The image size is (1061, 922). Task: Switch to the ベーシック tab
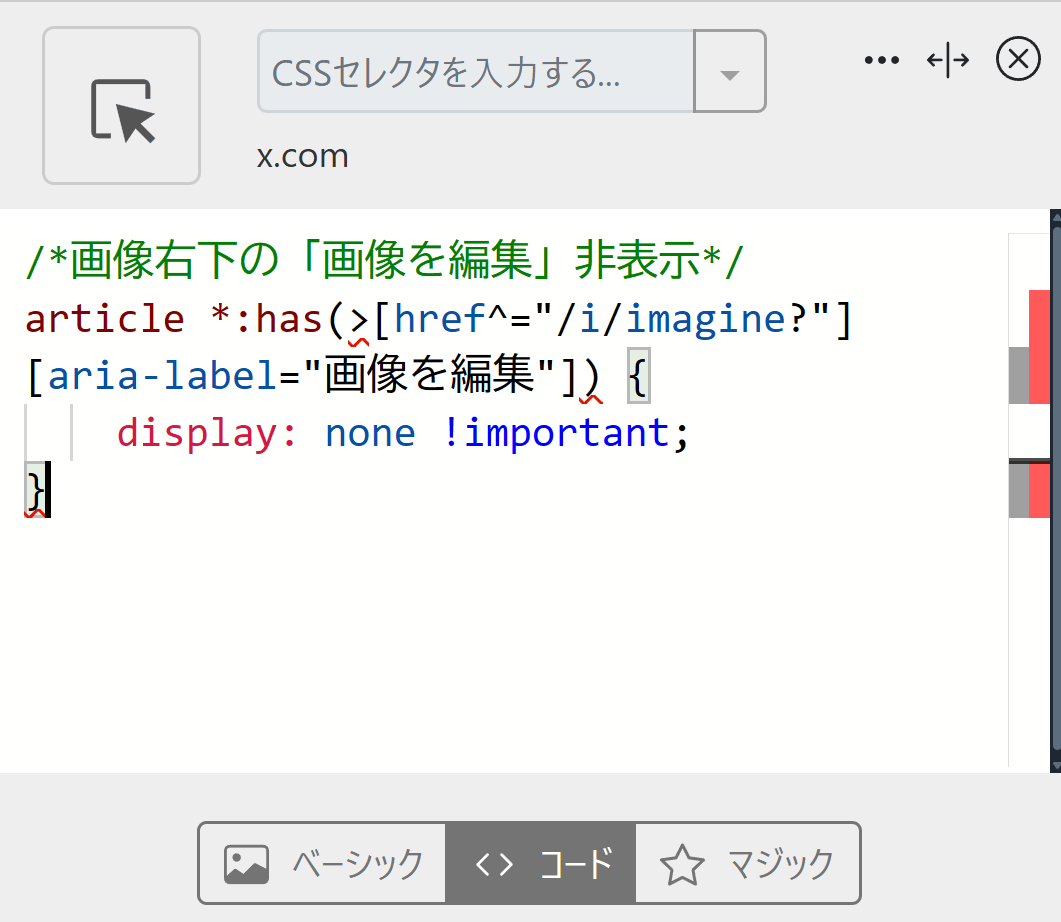pos(322,863)
